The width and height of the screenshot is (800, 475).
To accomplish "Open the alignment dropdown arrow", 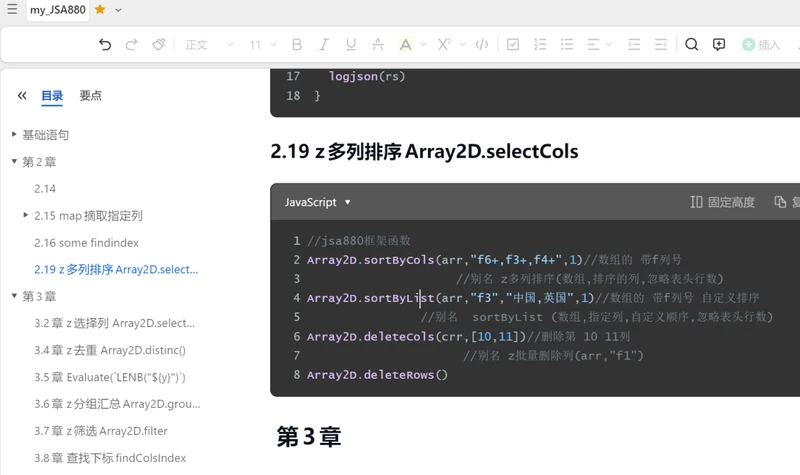I will pyautogui.click(x=609, y=45).
